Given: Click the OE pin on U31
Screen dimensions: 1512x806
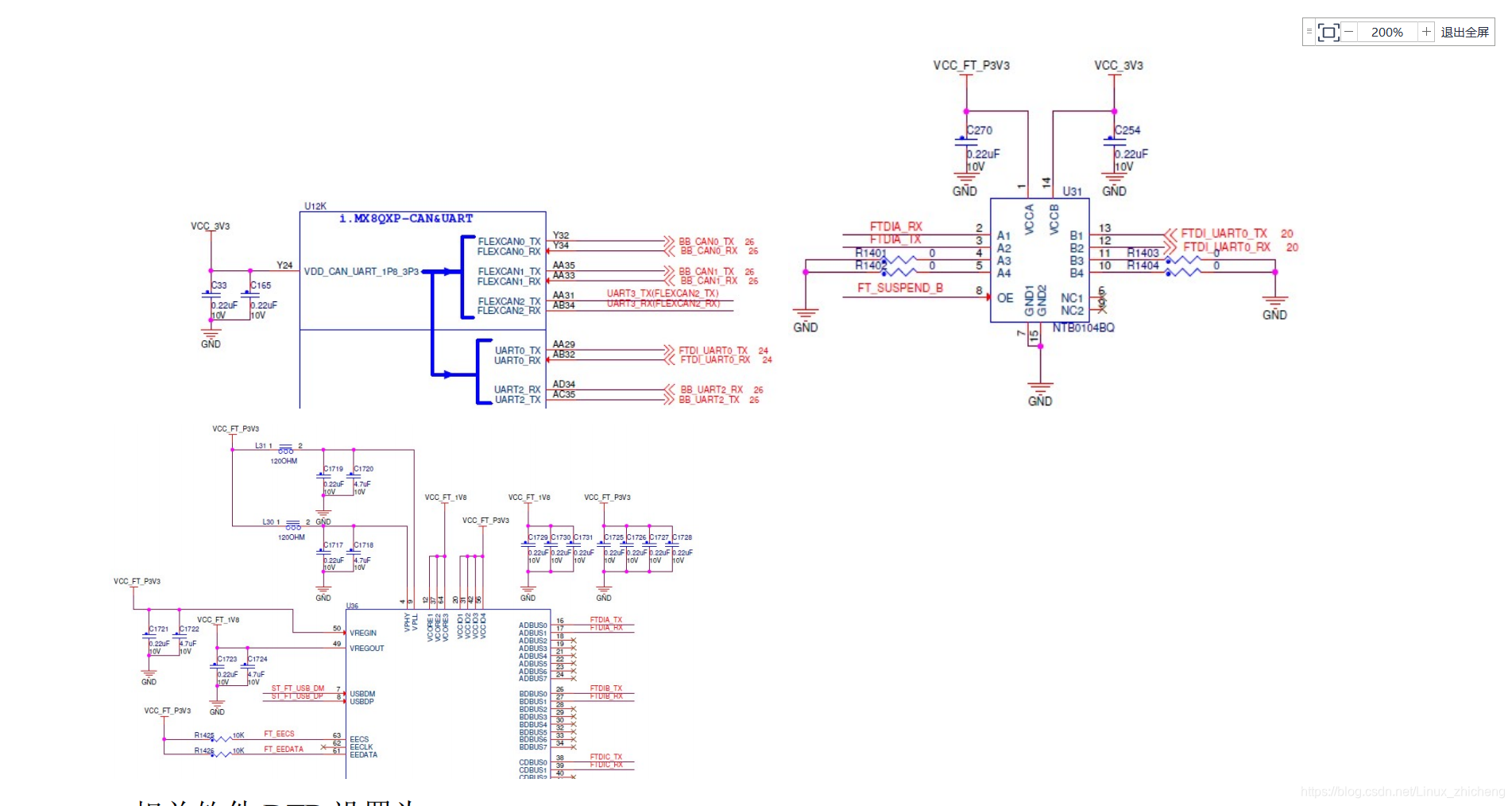Looking at the screenshot, I should [x=1005, y=298].
